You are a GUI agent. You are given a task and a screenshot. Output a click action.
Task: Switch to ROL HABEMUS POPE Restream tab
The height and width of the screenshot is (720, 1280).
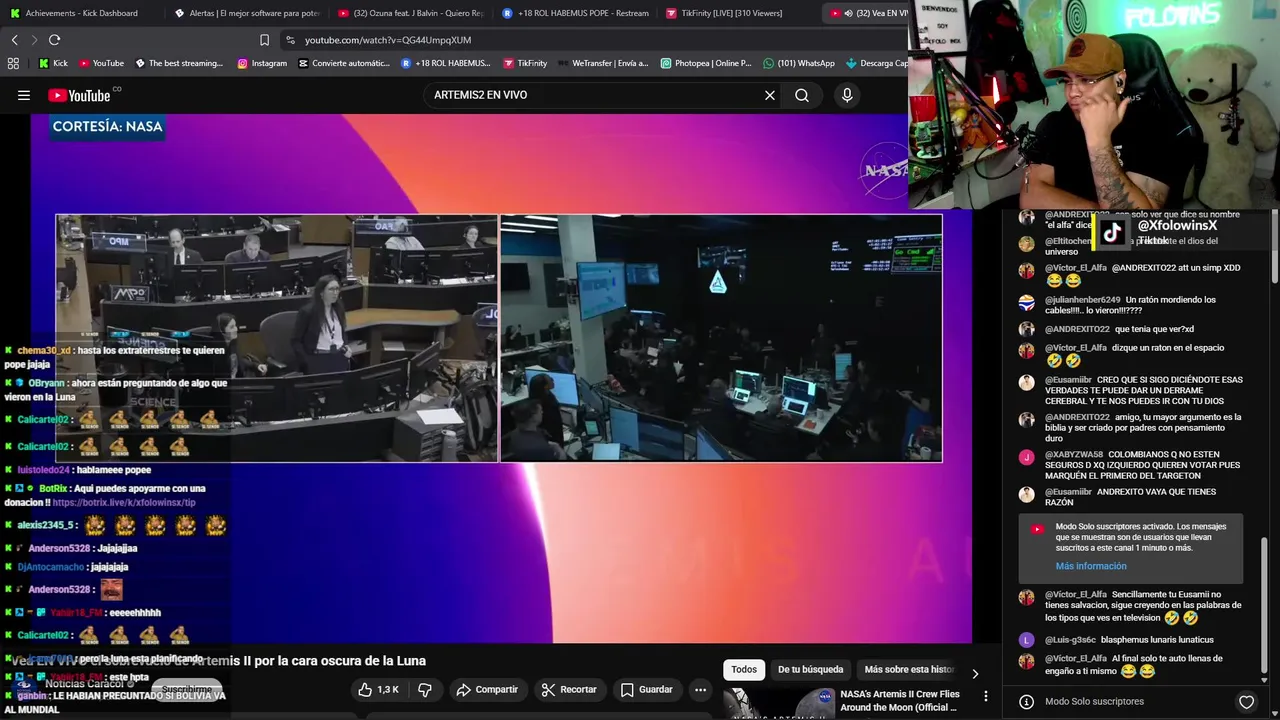[x=576, y=13]
